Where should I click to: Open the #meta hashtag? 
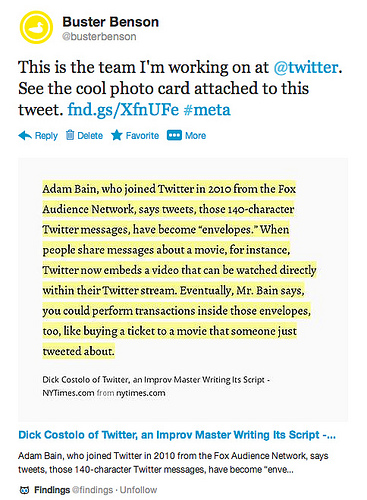[207, 110]
